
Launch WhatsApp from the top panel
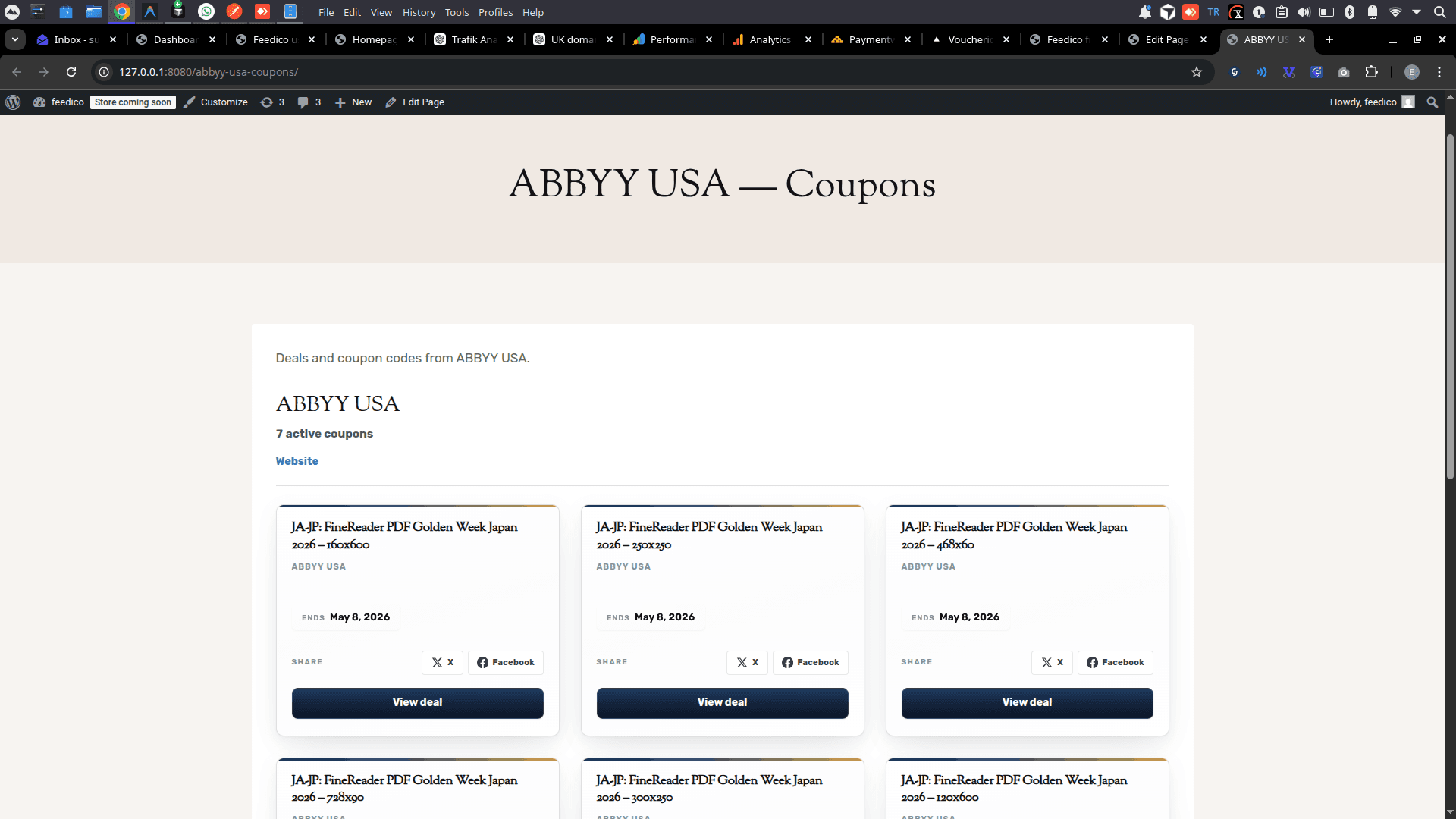(x=206, y=11)
